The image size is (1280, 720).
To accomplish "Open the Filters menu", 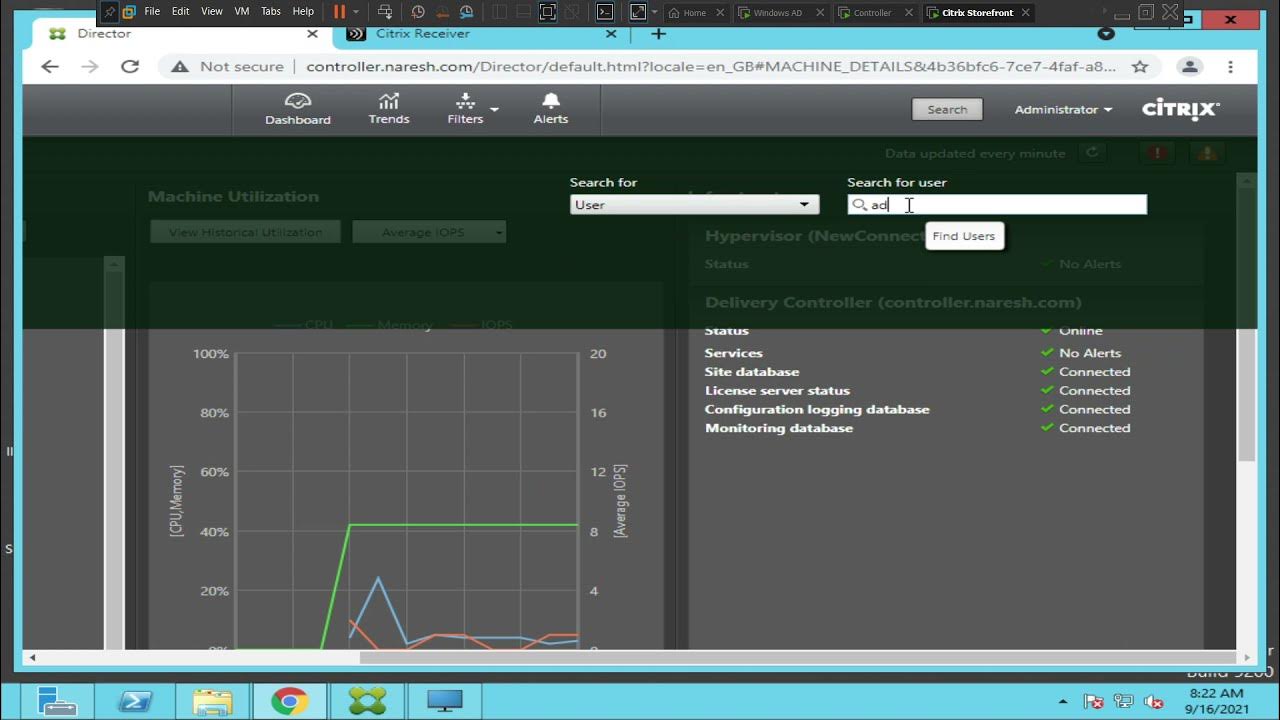I will 472,109.
